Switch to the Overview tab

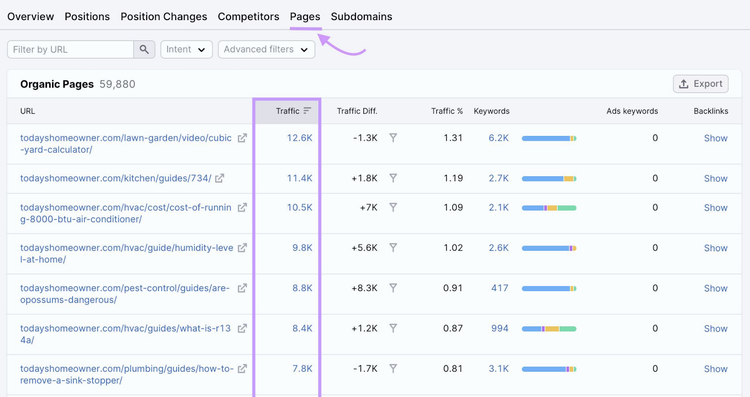tap(31, 16)
